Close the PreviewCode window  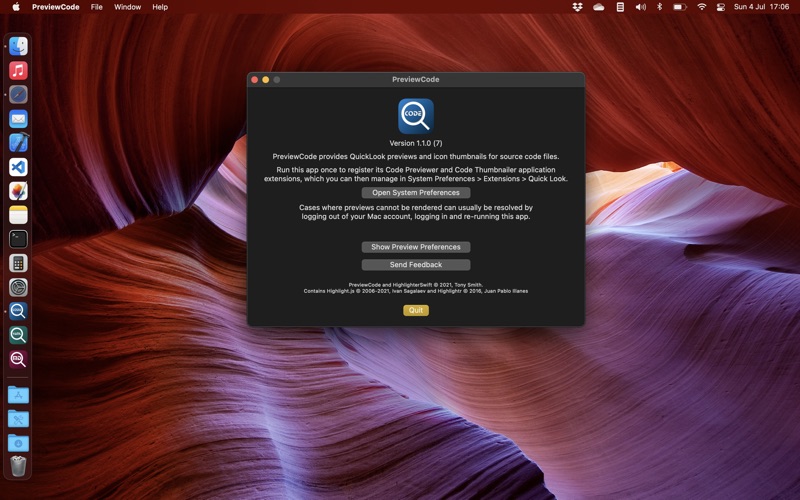(x=254, y=80)
